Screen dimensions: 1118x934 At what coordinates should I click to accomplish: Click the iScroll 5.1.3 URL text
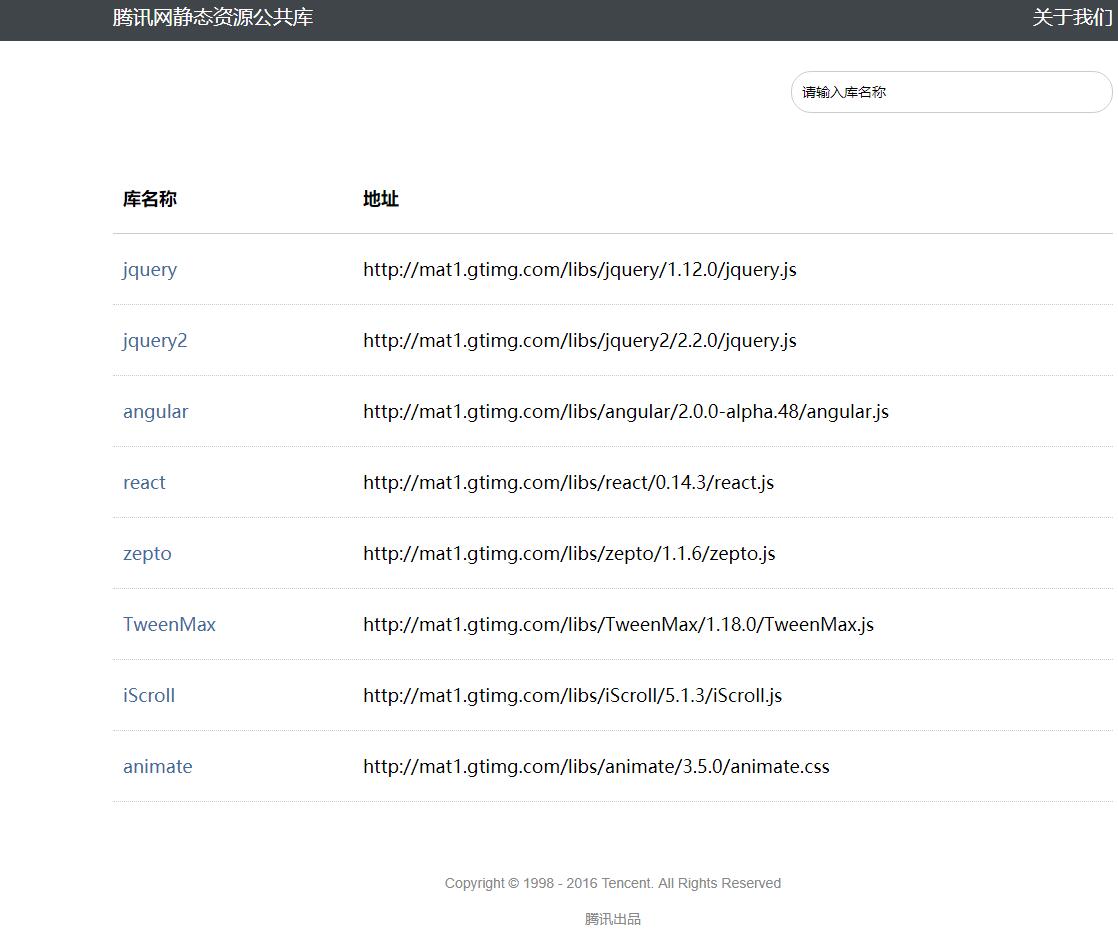572,696
